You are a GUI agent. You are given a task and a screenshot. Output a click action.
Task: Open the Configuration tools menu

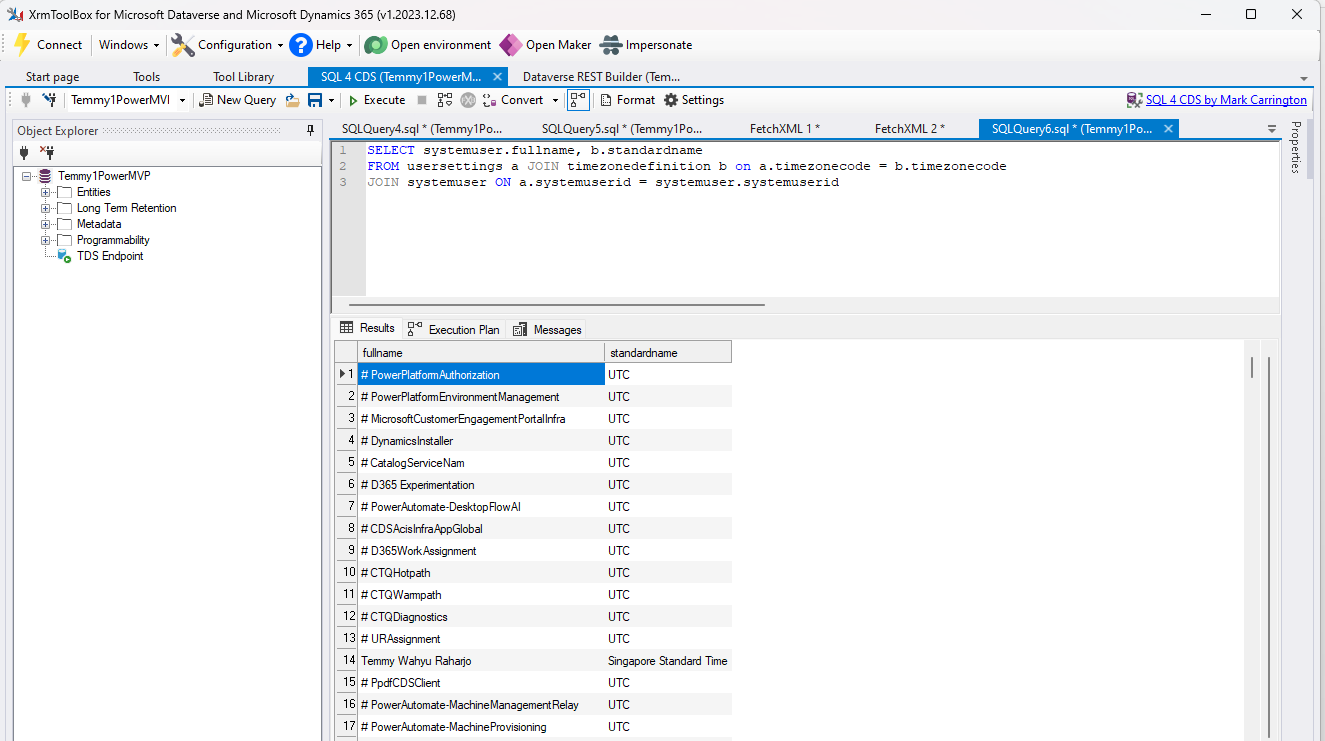[227, 45]
